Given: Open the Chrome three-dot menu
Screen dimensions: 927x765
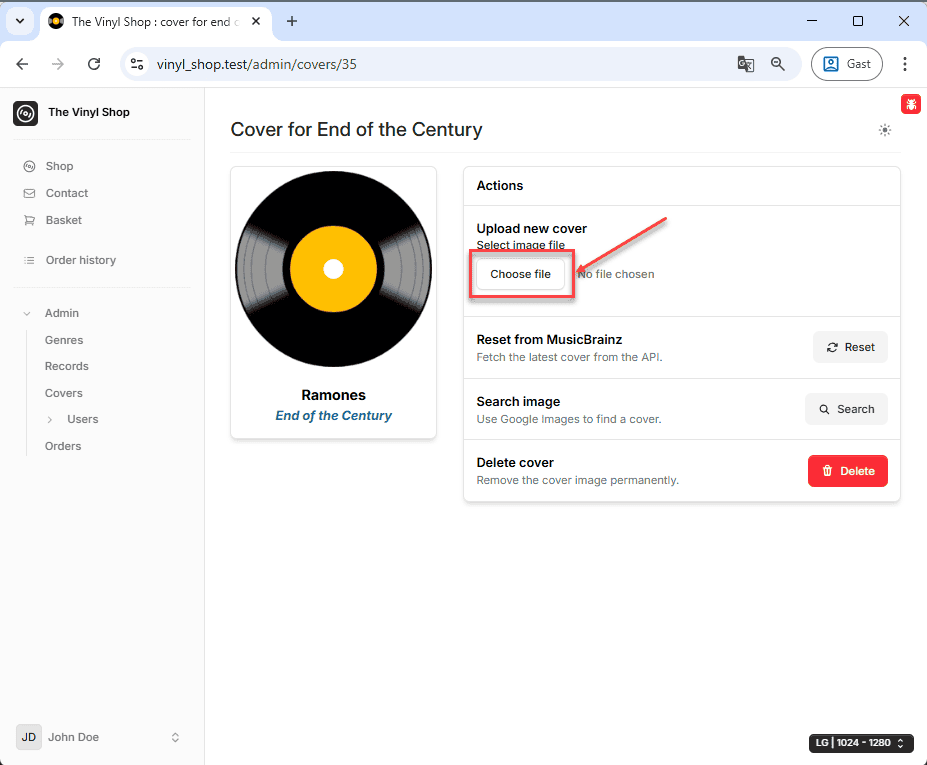Looking at the screenshot, I should pos(905,64).
